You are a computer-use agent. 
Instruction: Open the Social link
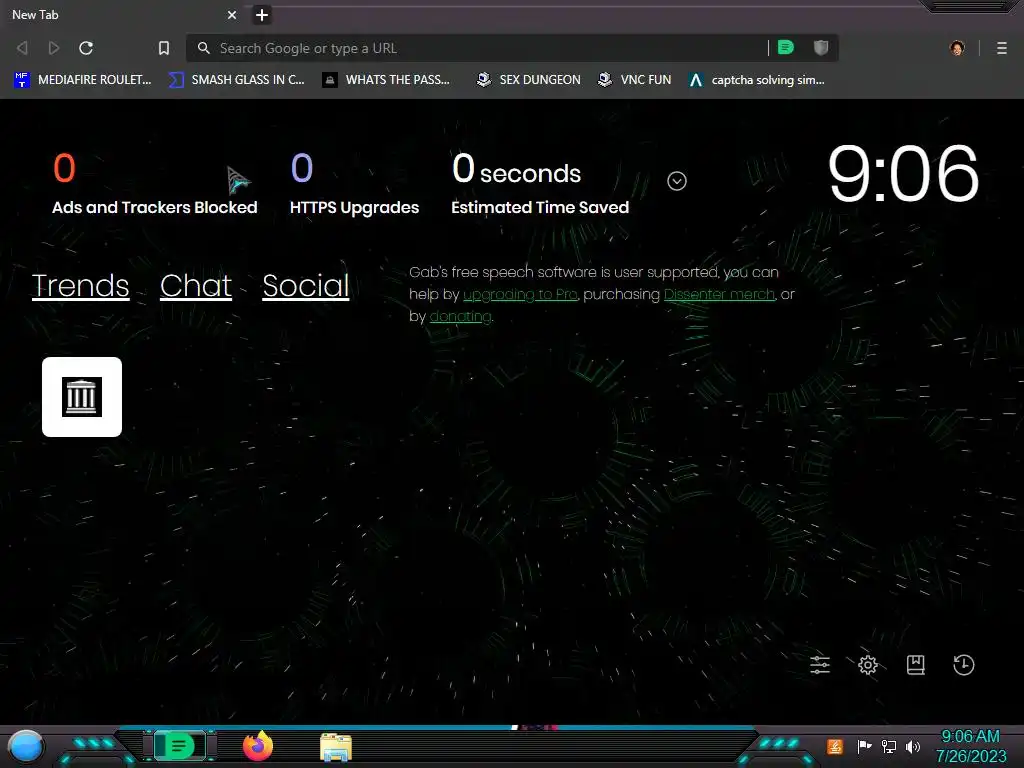[306, 286]
